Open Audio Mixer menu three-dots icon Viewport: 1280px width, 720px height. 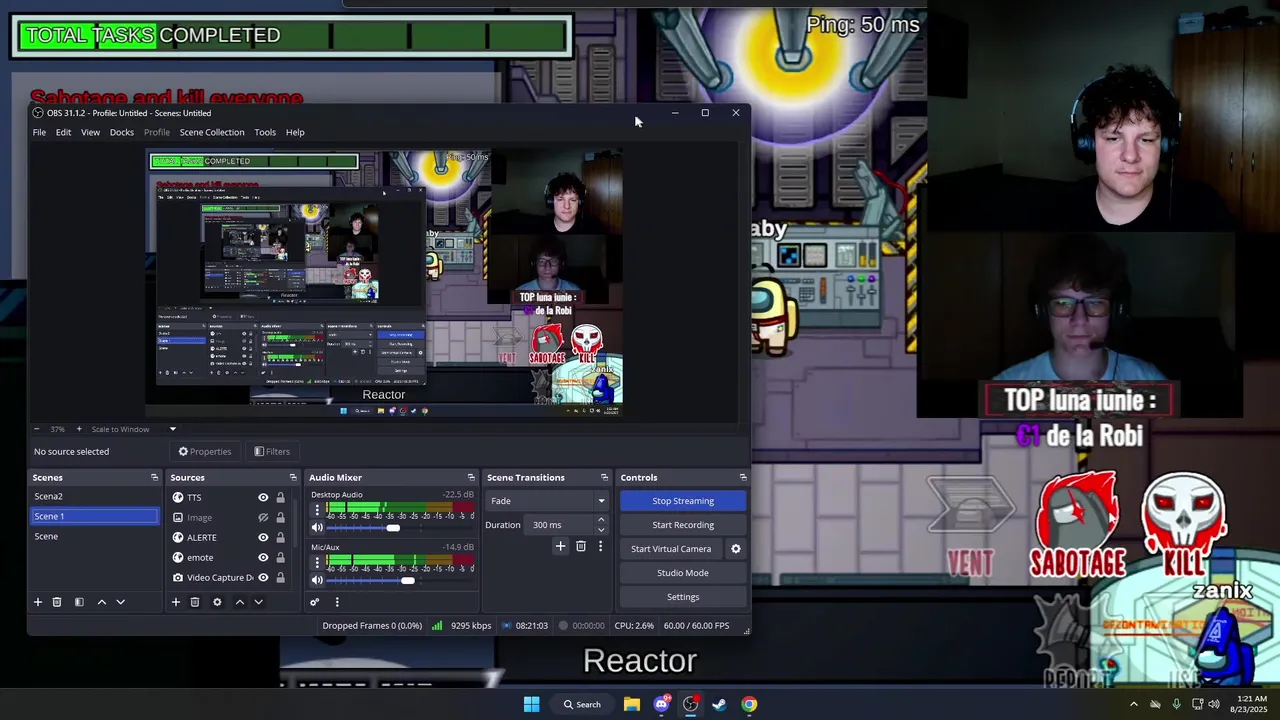click(337, 602)
